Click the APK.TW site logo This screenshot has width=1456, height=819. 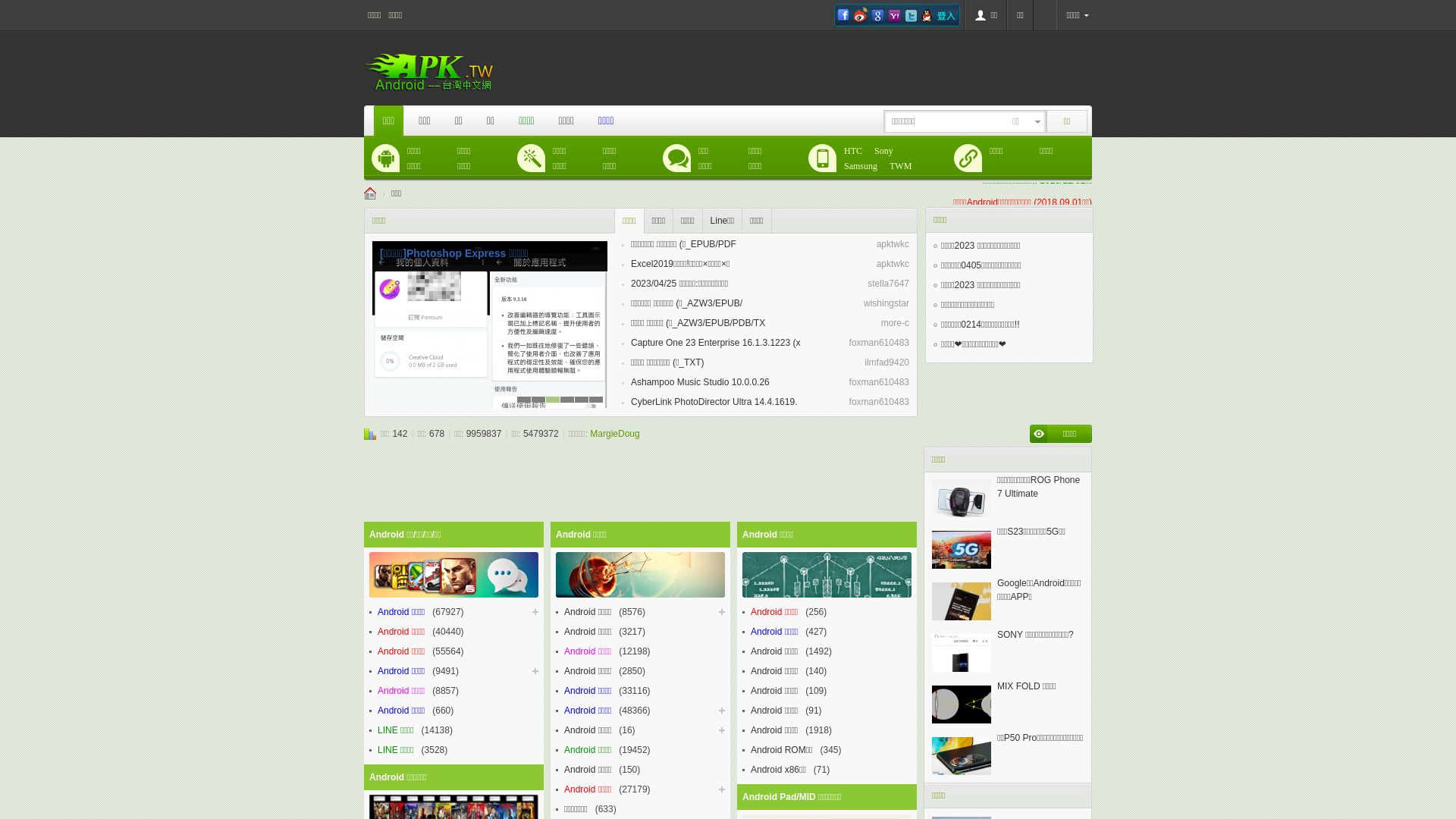[x=430, y=72]
